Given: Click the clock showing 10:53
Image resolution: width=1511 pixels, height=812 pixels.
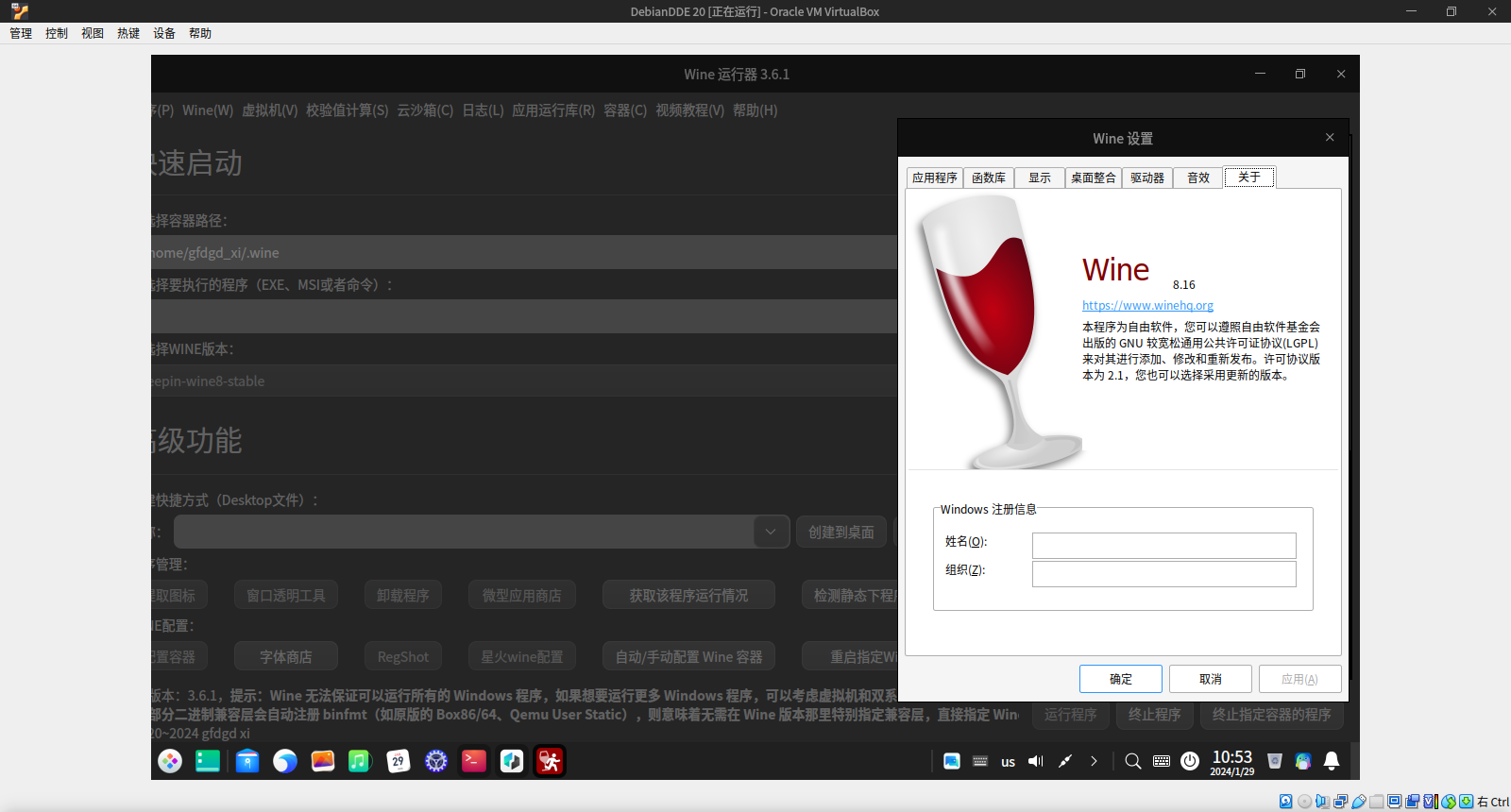Looking at the screenshot, I should [x=1232, y=763].
